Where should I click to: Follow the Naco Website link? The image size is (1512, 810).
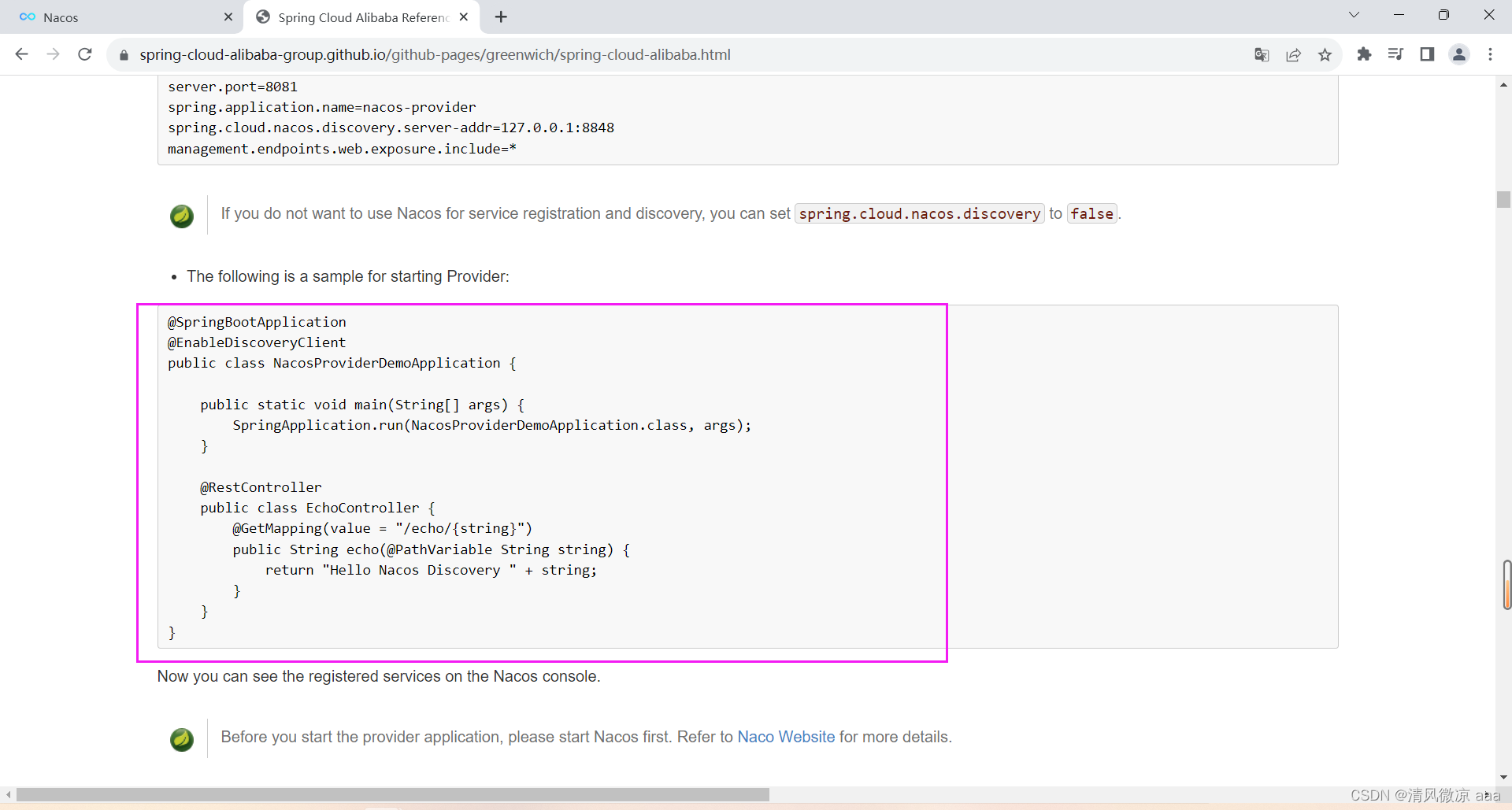[x=786, y=737]
